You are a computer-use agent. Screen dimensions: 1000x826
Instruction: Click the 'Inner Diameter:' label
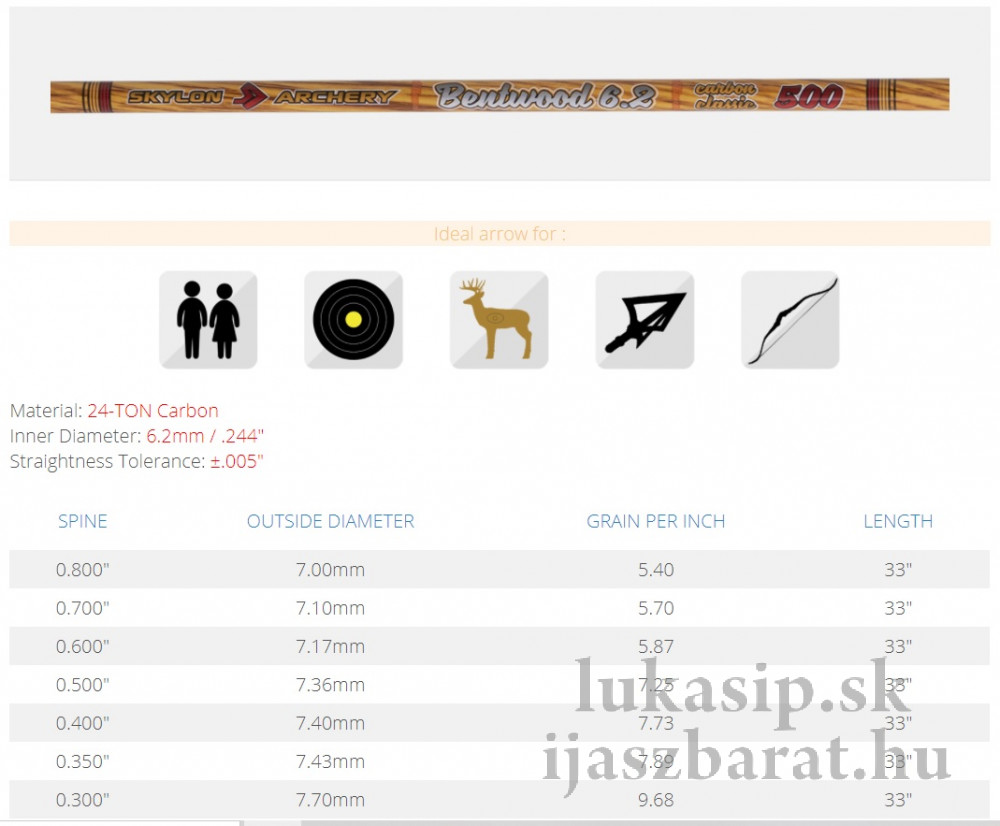[75, 436]
